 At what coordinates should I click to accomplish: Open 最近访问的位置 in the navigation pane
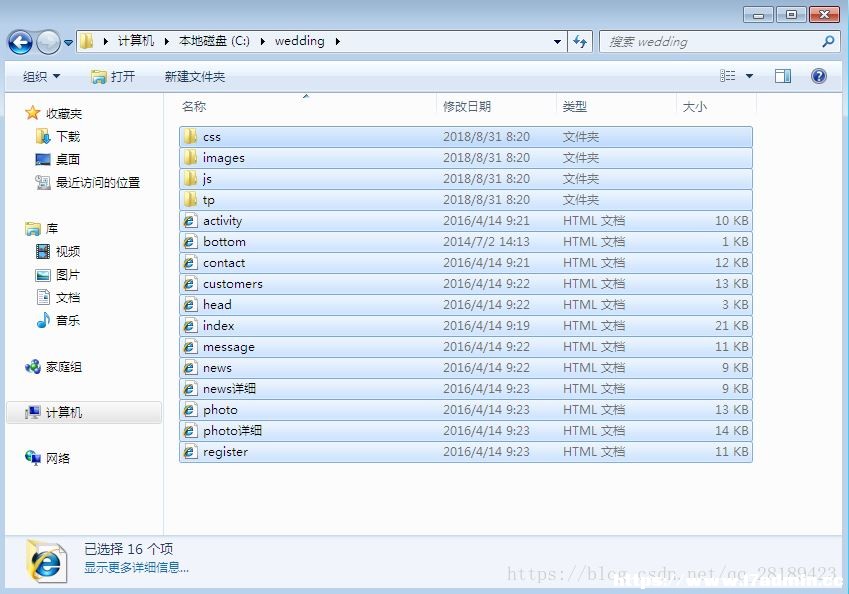[97, 182]
